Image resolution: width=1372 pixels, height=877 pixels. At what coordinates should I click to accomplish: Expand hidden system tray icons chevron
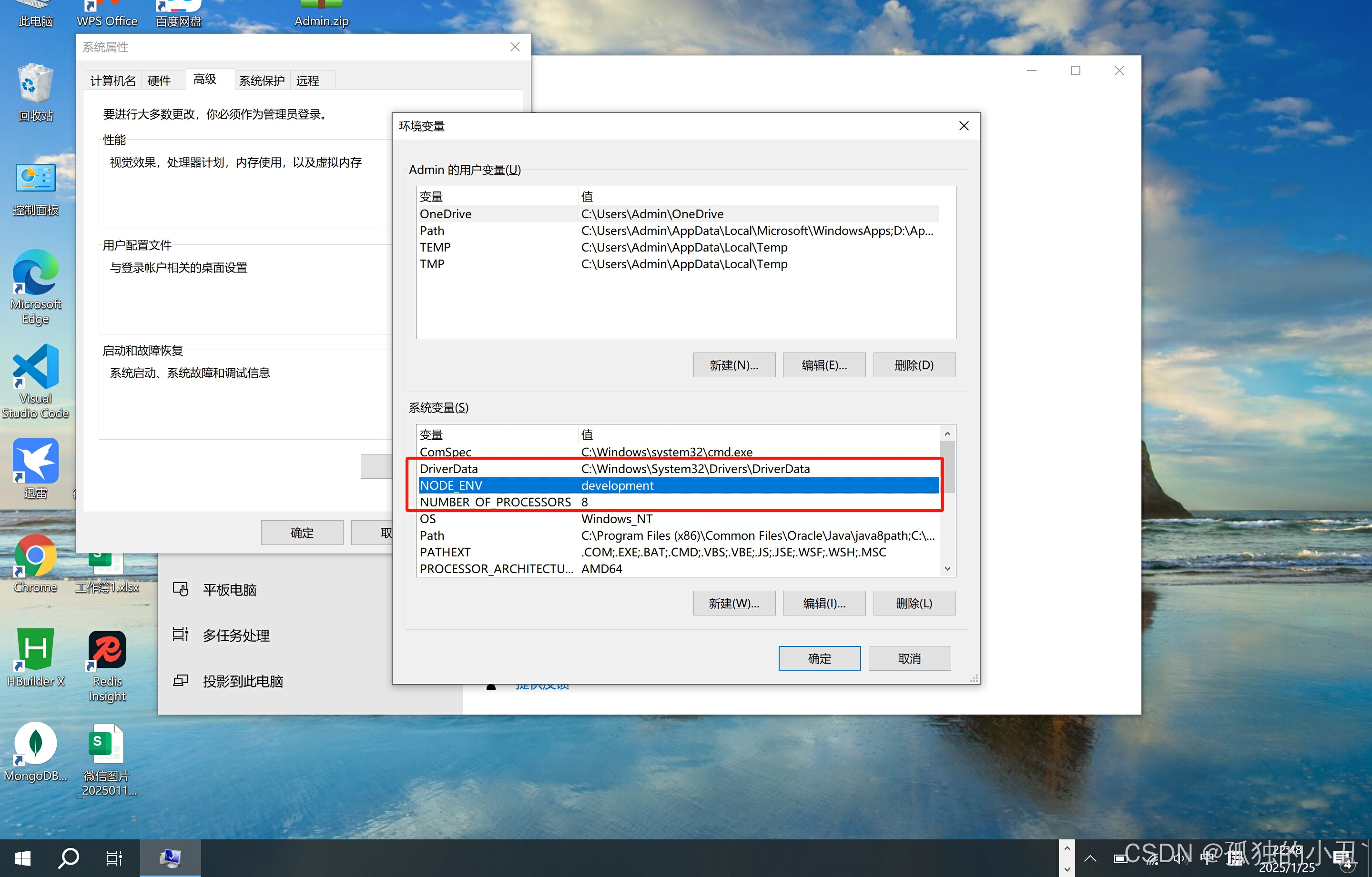1090,859
